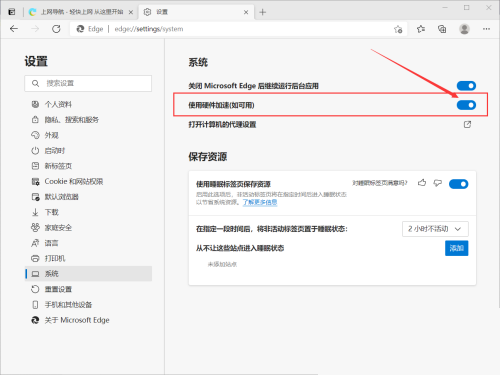This screenshot has width=500, height=375.
Task: Close the 上网导航 tab
Action: [x=131, y=12]
